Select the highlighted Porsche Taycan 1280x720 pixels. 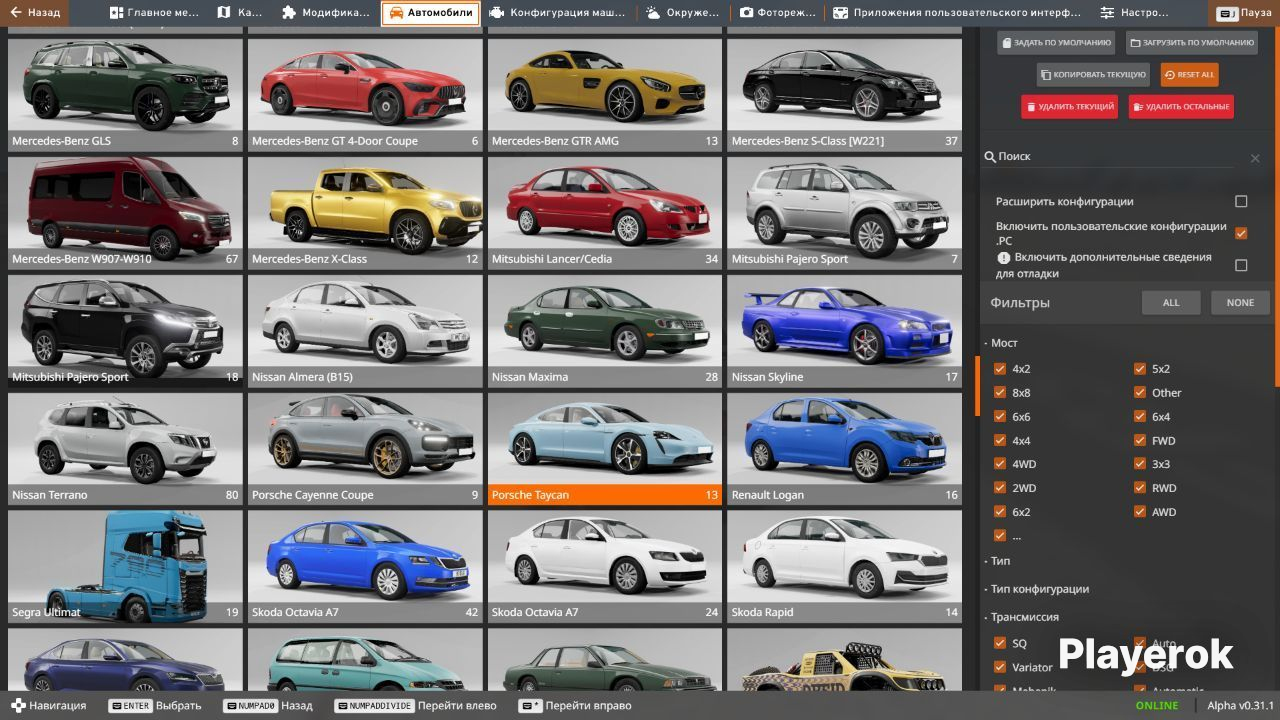tap(605, 449)
